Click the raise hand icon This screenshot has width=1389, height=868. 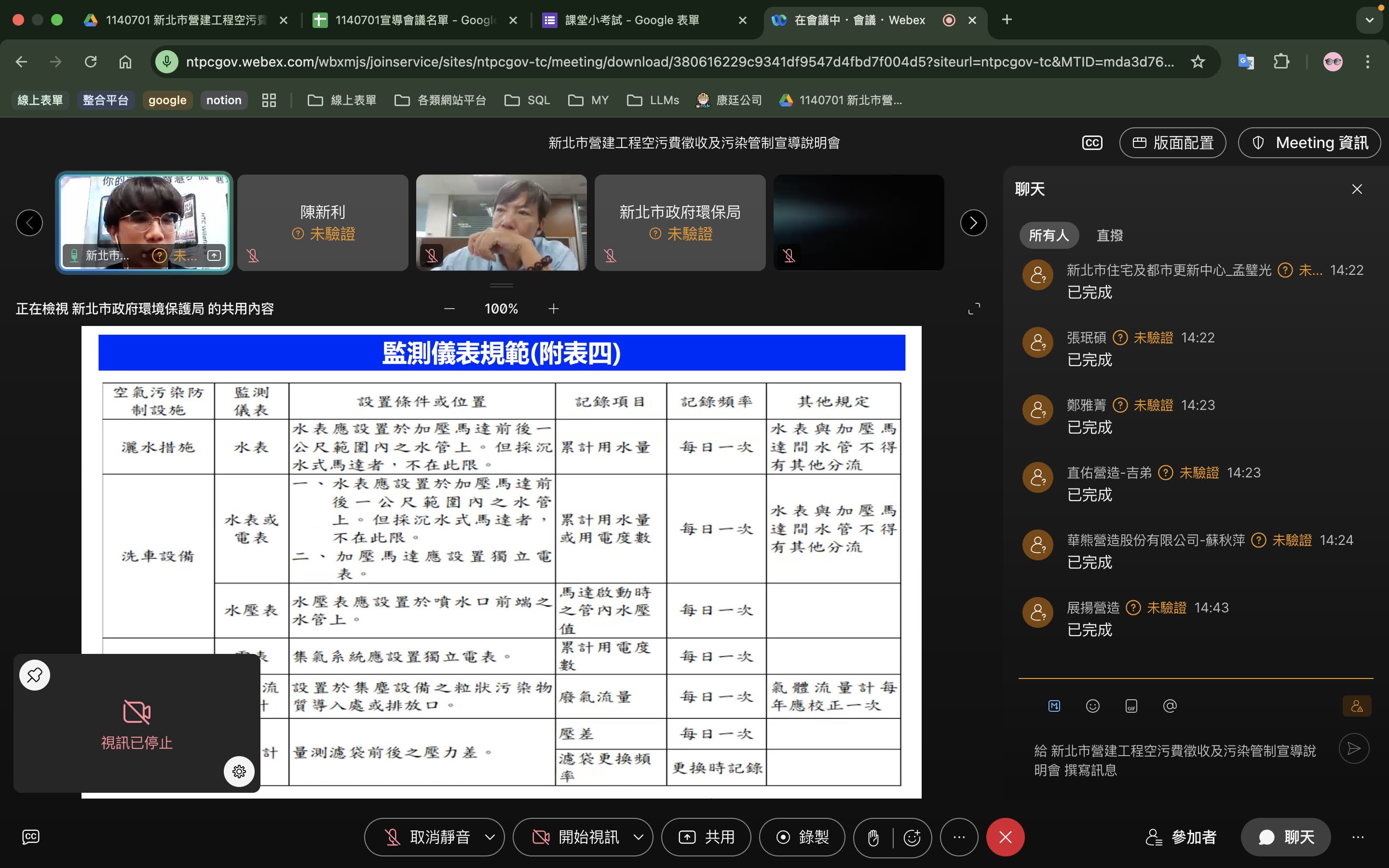tap(873, 837)
